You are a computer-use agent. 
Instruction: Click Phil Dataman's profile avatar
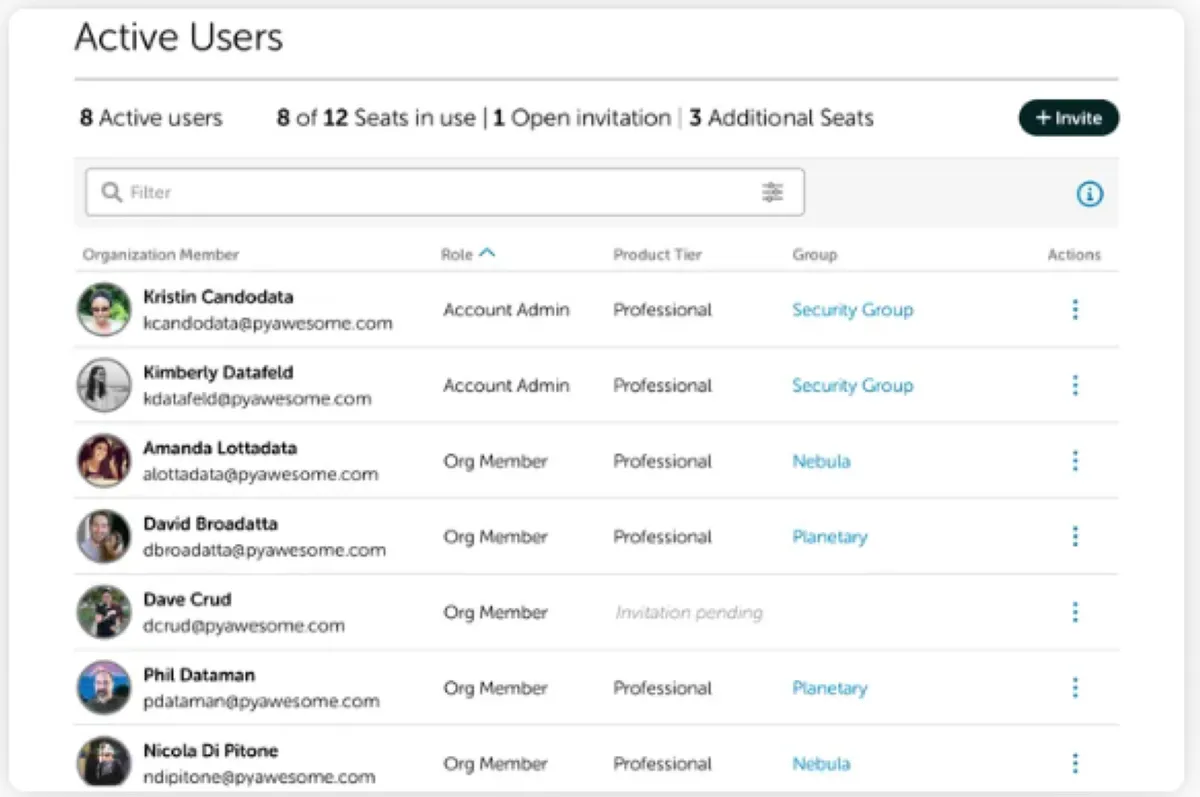pyautogui.click(x=104, y=688)
